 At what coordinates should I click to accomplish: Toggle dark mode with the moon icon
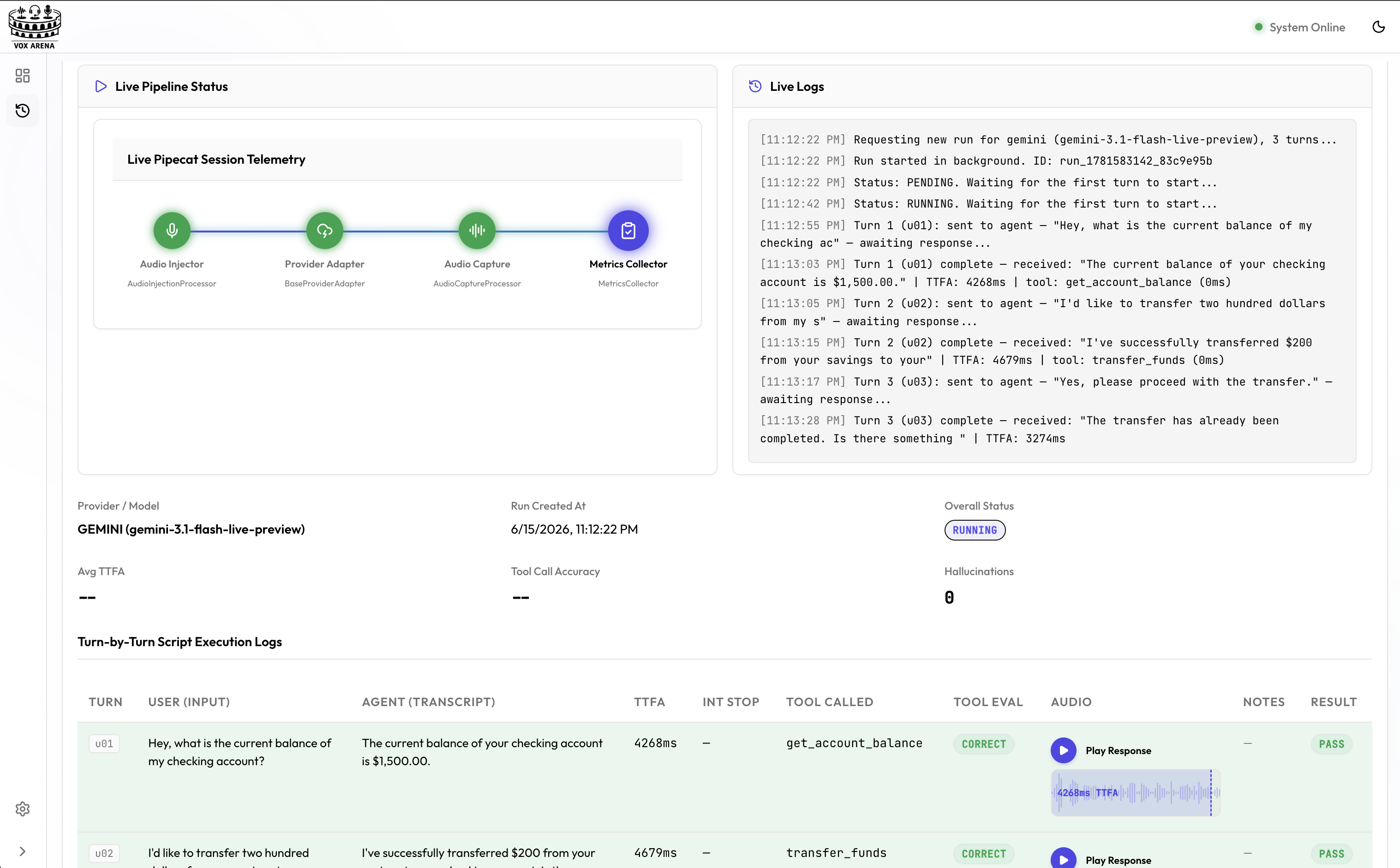[x=1378, y=27]
